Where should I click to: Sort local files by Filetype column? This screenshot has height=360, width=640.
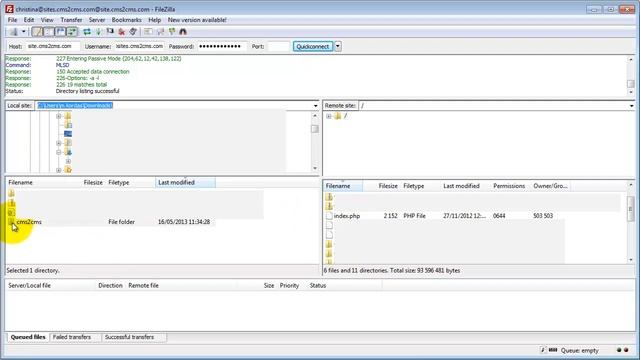coord(130,182)
